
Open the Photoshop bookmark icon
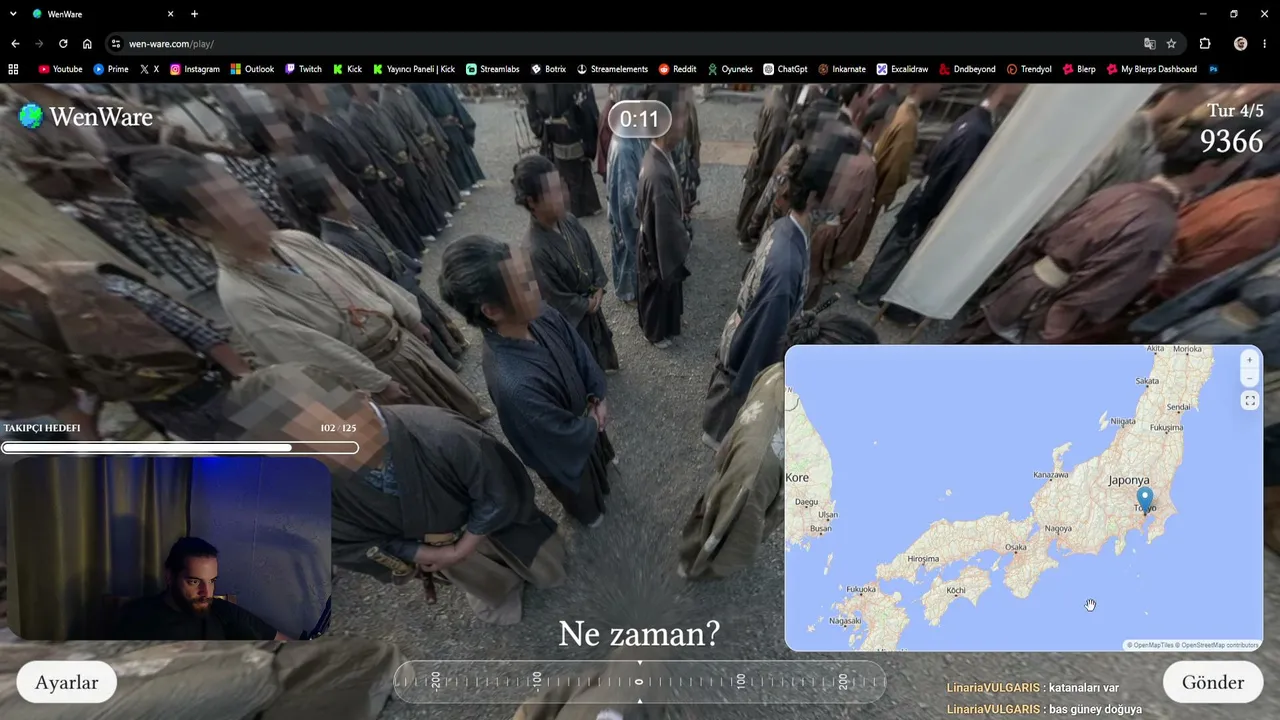point(1213,69)
